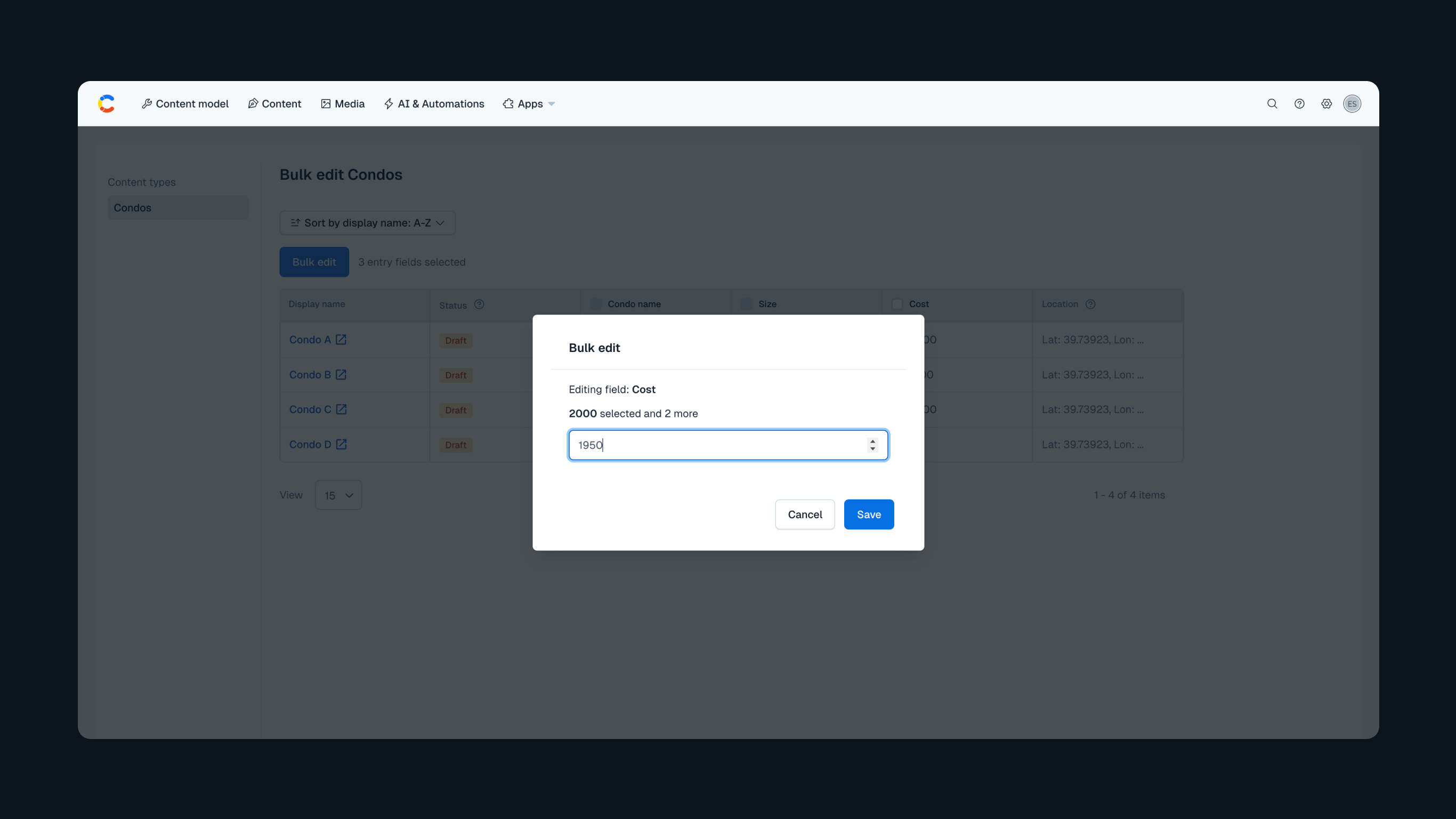The width and height of the screenshot is (1456, 819).
Task: Go to Content section
Action: pyautogui.click(x=274, y=103)
